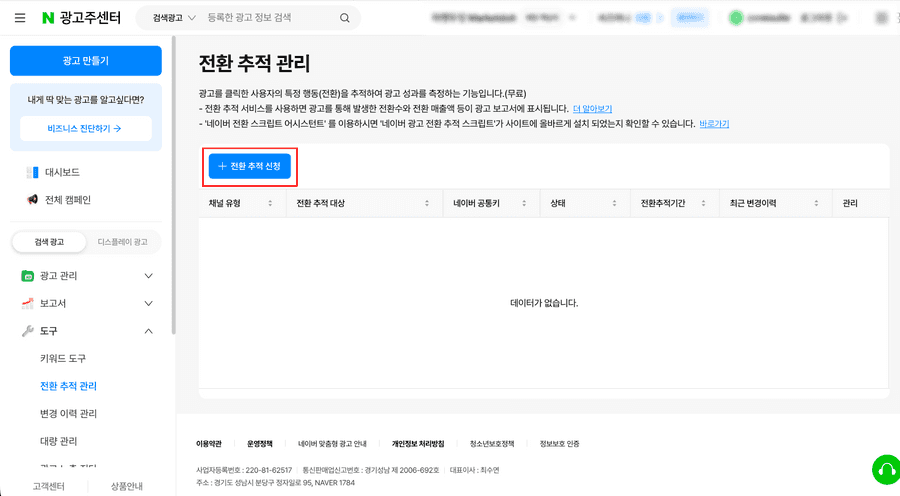
Task: Sort by 채널 유형 column arrows
Action: pyautogui.click(x=270, y=203)
